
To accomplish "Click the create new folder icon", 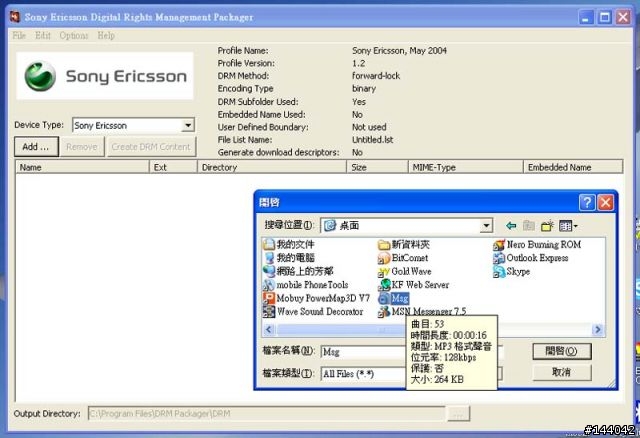I will (547, 225).
